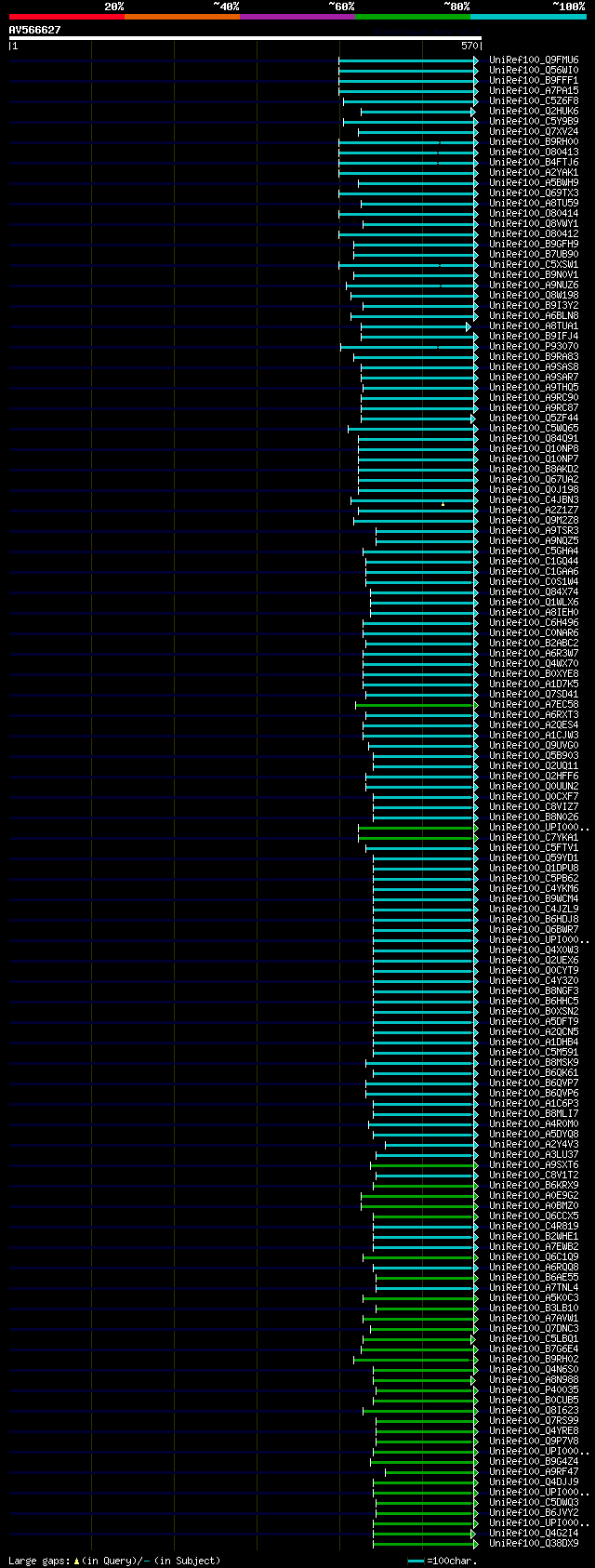Click the UniRef100_C5WQ65 label
Screen dimensions: 595x1568
(534, 428)
